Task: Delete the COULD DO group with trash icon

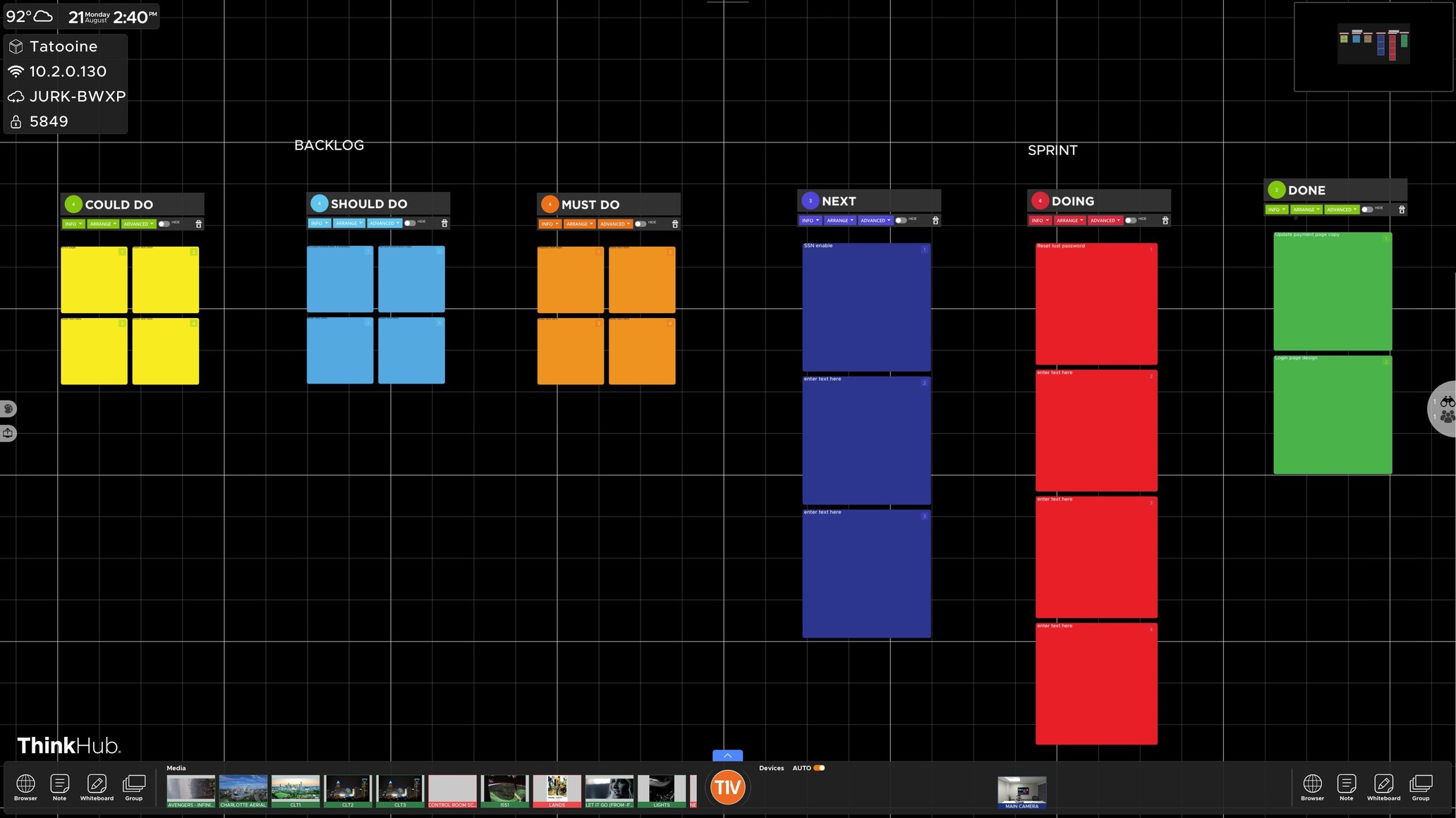Action: tap(198, 224)
